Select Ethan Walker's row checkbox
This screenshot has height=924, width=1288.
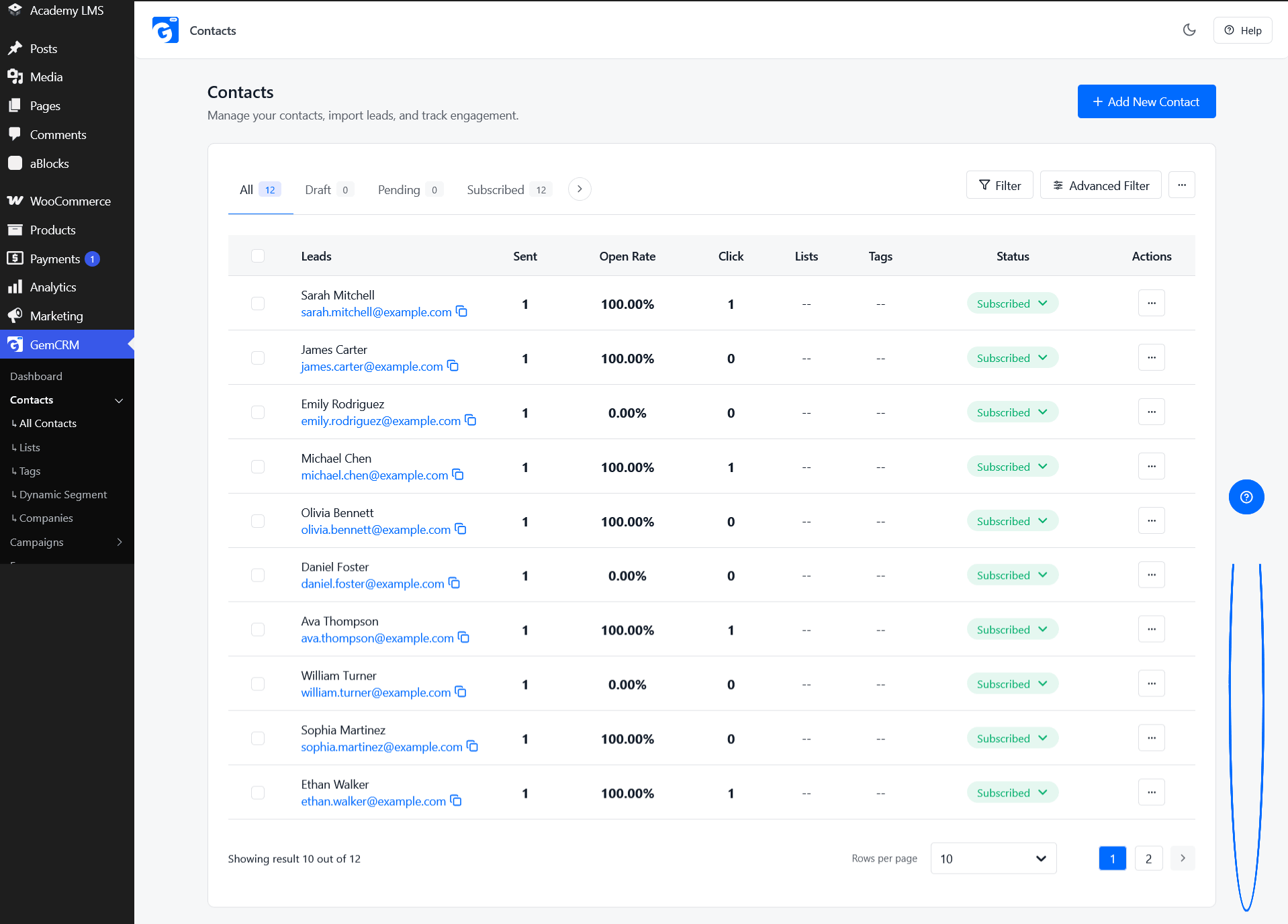pos(258,793)
